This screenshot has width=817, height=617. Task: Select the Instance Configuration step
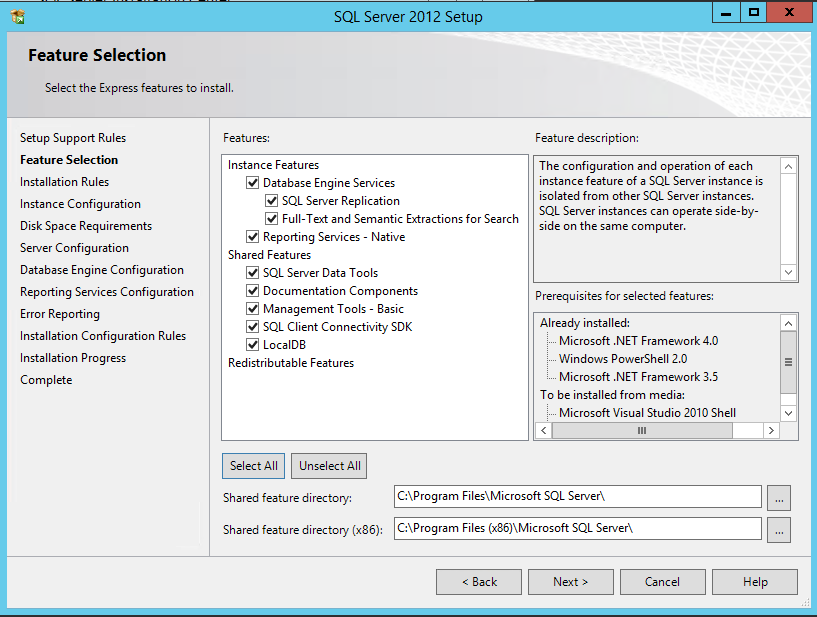(x=80, y=204)
